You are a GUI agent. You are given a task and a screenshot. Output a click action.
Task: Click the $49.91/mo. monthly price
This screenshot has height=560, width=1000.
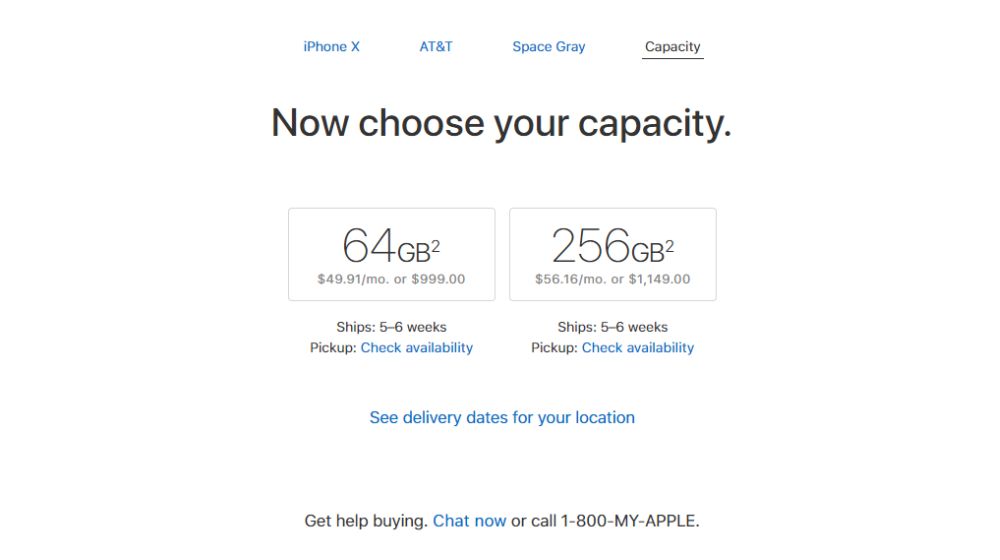click(x=352, y=280)
